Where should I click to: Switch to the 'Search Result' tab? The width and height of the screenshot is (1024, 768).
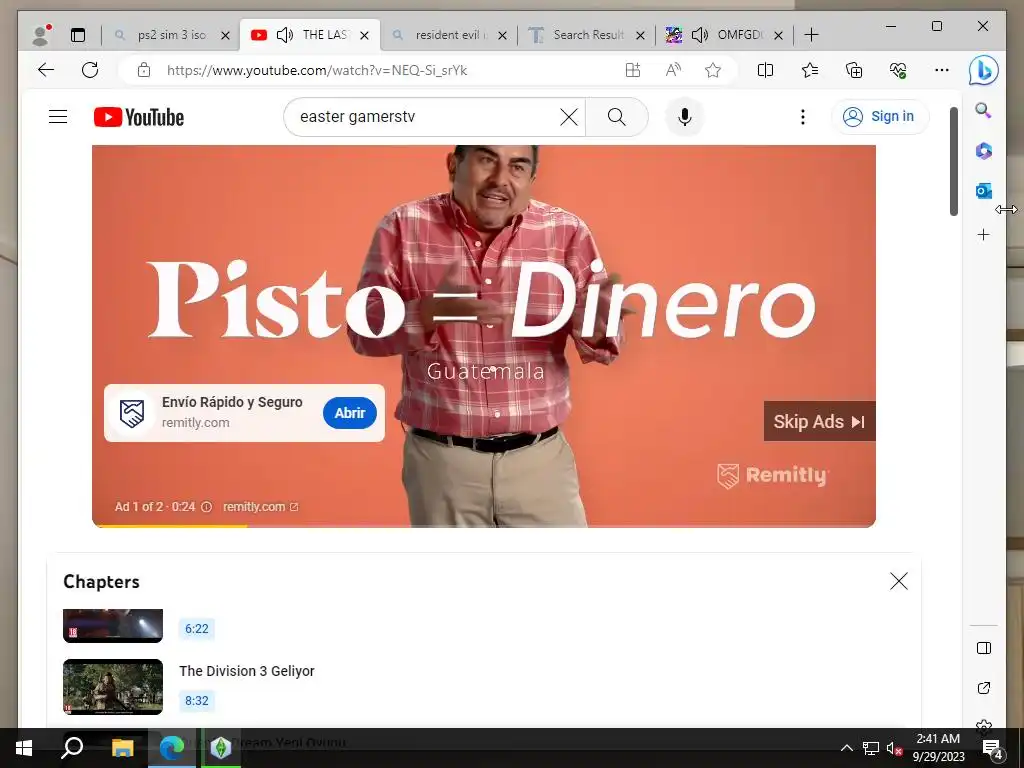point(588,35)
